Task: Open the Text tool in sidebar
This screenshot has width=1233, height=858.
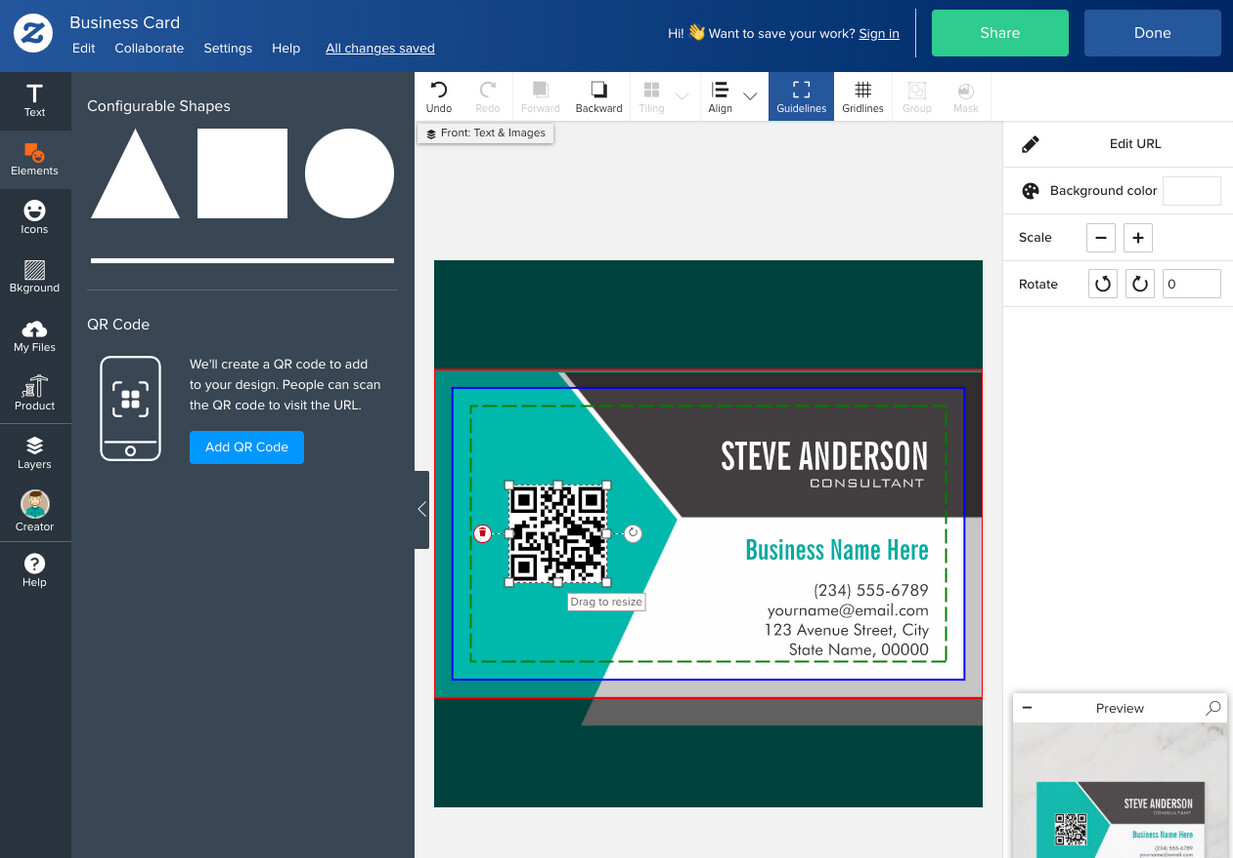Action: click(35, 101)
